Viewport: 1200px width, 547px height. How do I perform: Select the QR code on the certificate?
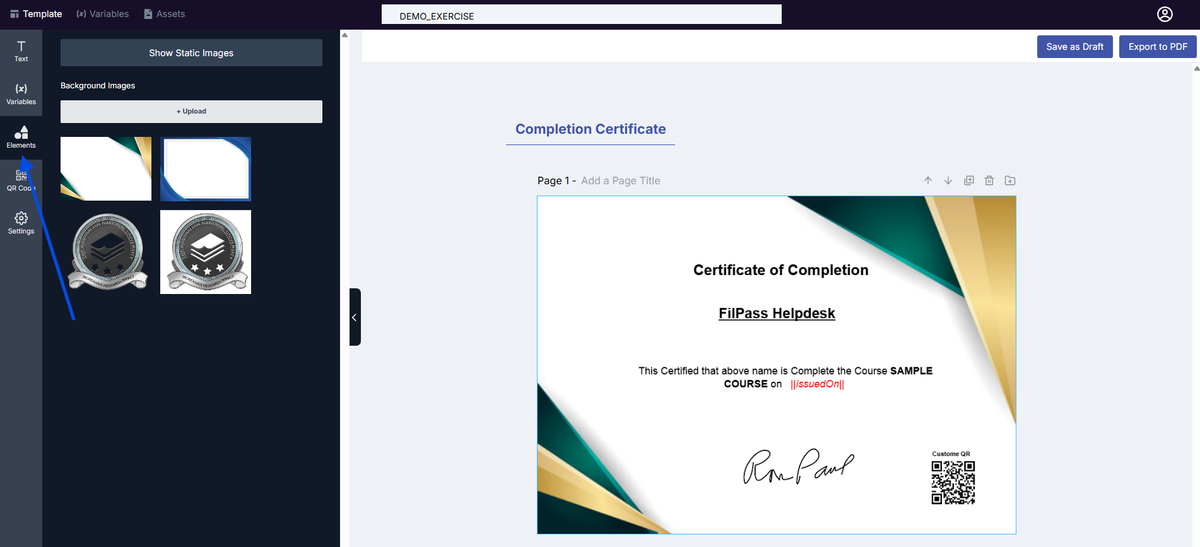coord(952,482)
